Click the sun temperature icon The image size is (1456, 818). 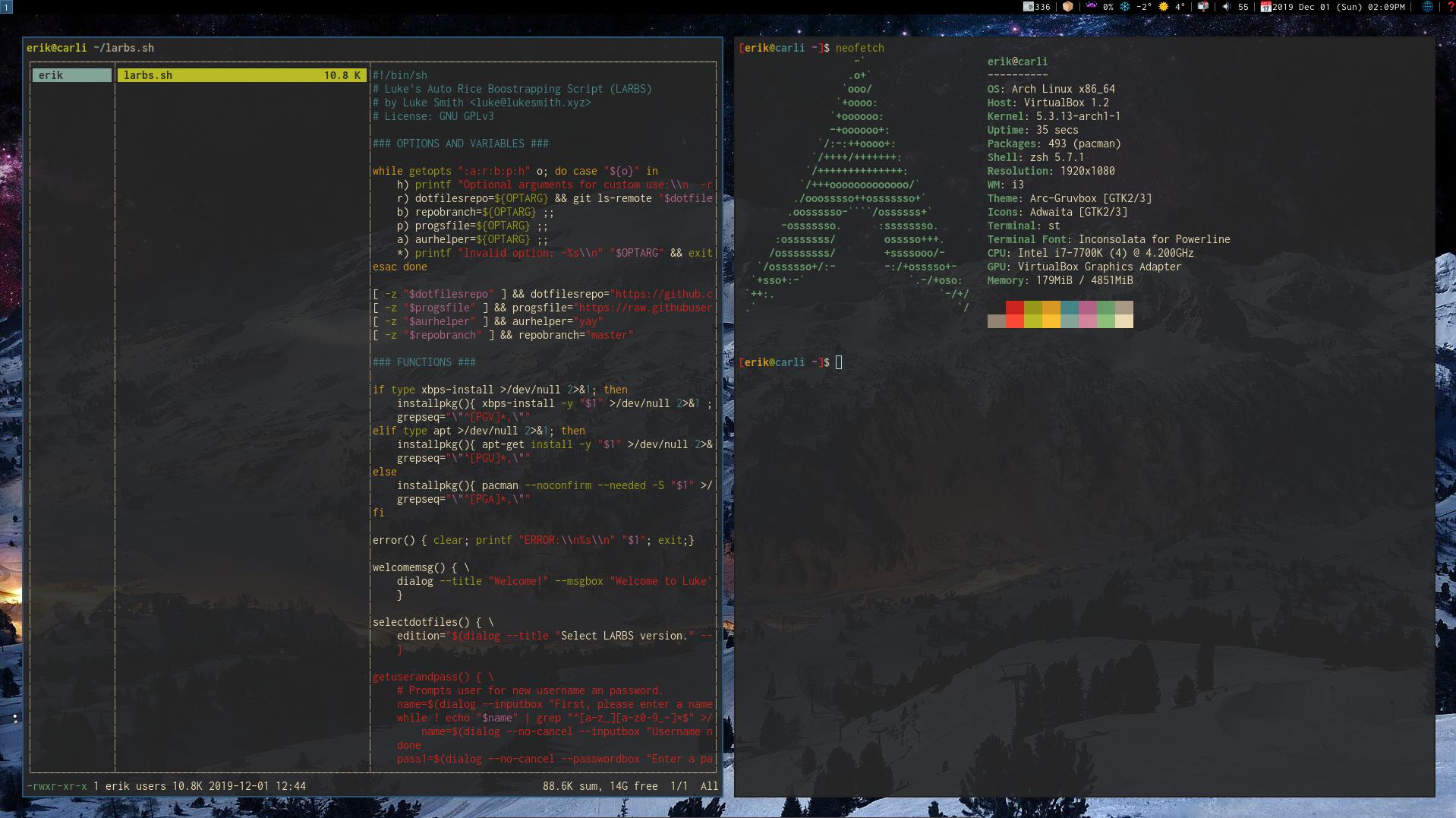(x=1164, y=6)
